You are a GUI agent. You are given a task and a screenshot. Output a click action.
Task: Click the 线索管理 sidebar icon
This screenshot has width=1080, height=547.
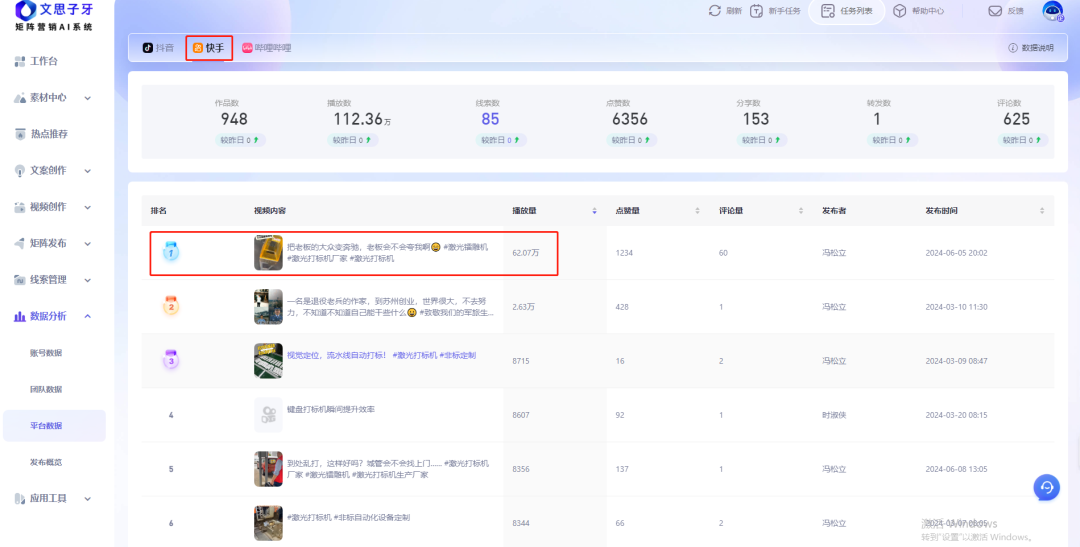20,280
